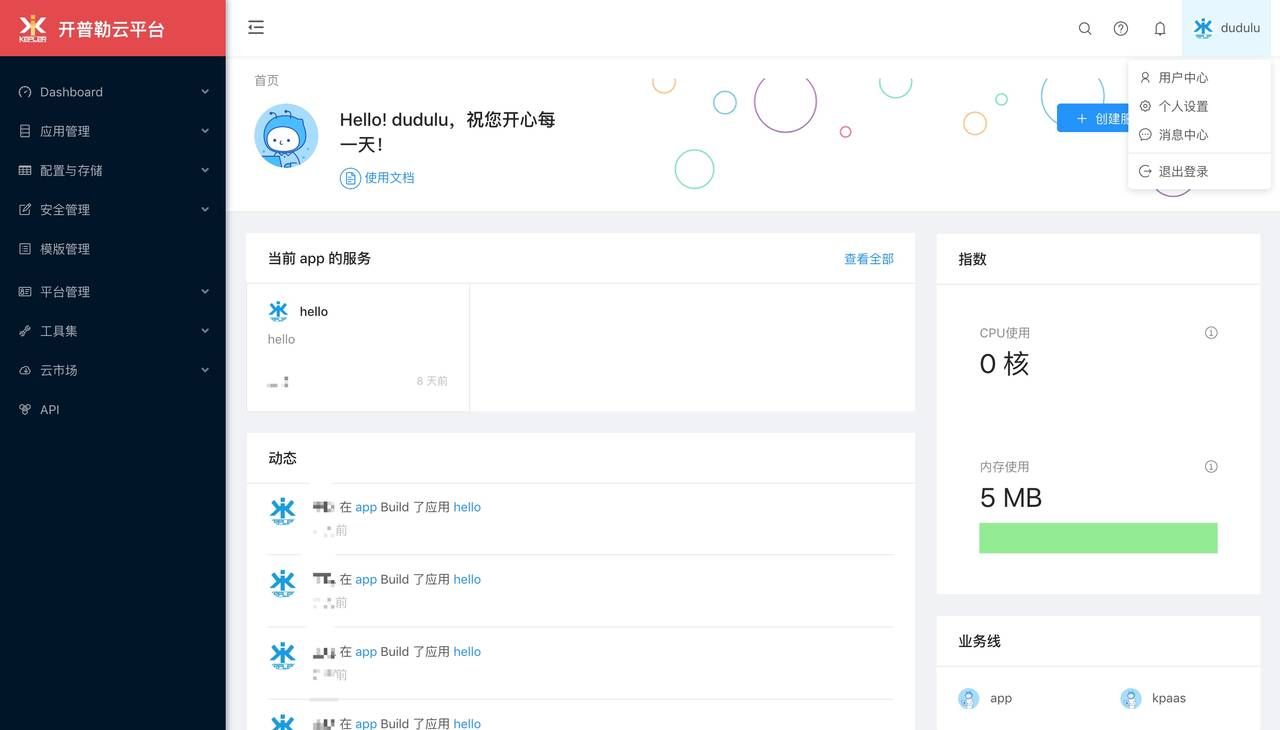Open the hello link in second activity entry
The image size is (1280, 730).
(467, 579)
